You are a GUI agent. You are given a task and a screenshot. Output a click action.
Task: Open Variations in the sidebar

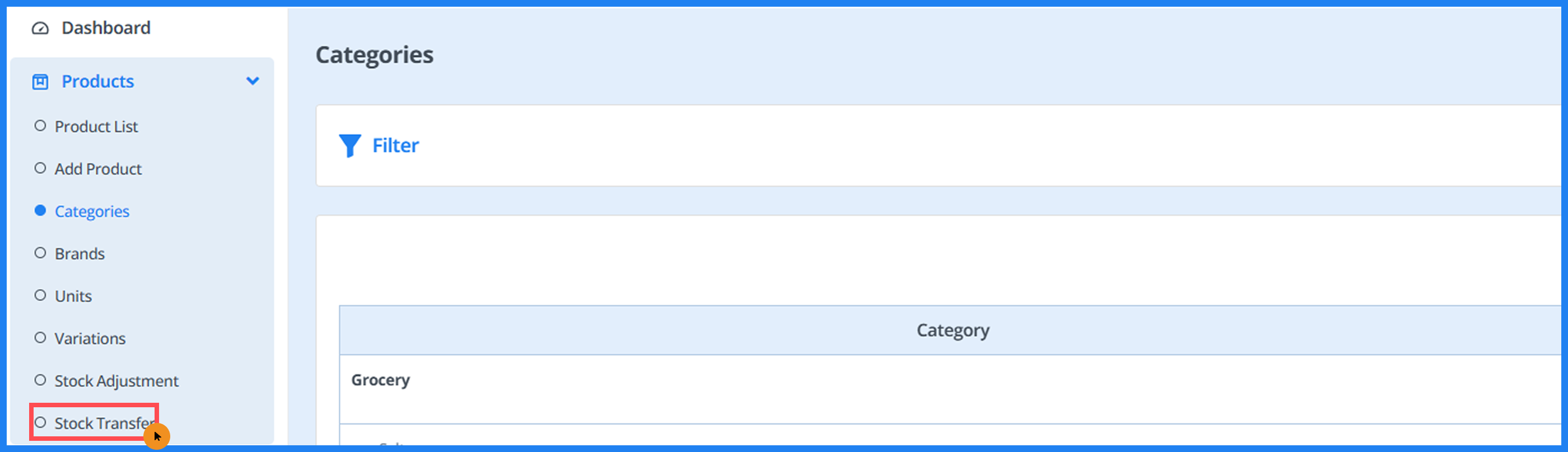coord(90,338)
